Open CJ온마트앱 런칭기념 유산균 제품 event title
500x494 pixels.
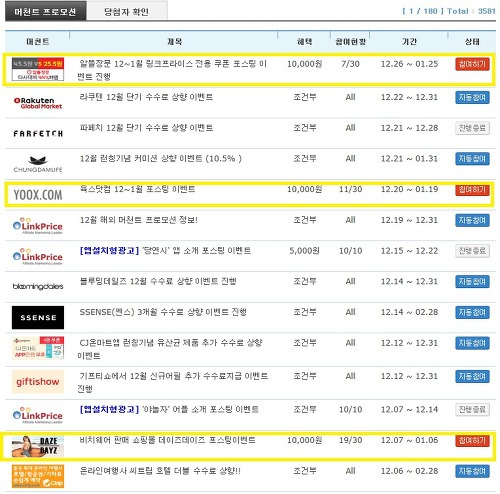(x=170, y=349)
